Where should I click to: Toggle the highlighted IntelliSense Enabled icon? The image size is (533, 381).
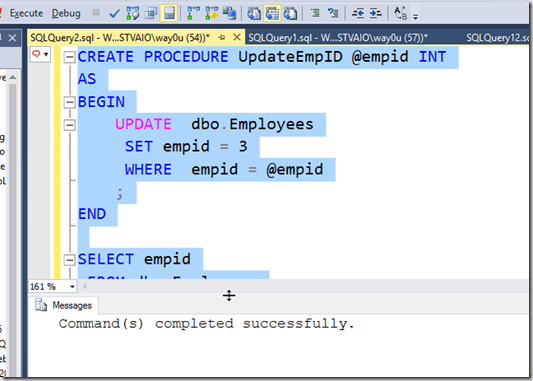(169, 13)
